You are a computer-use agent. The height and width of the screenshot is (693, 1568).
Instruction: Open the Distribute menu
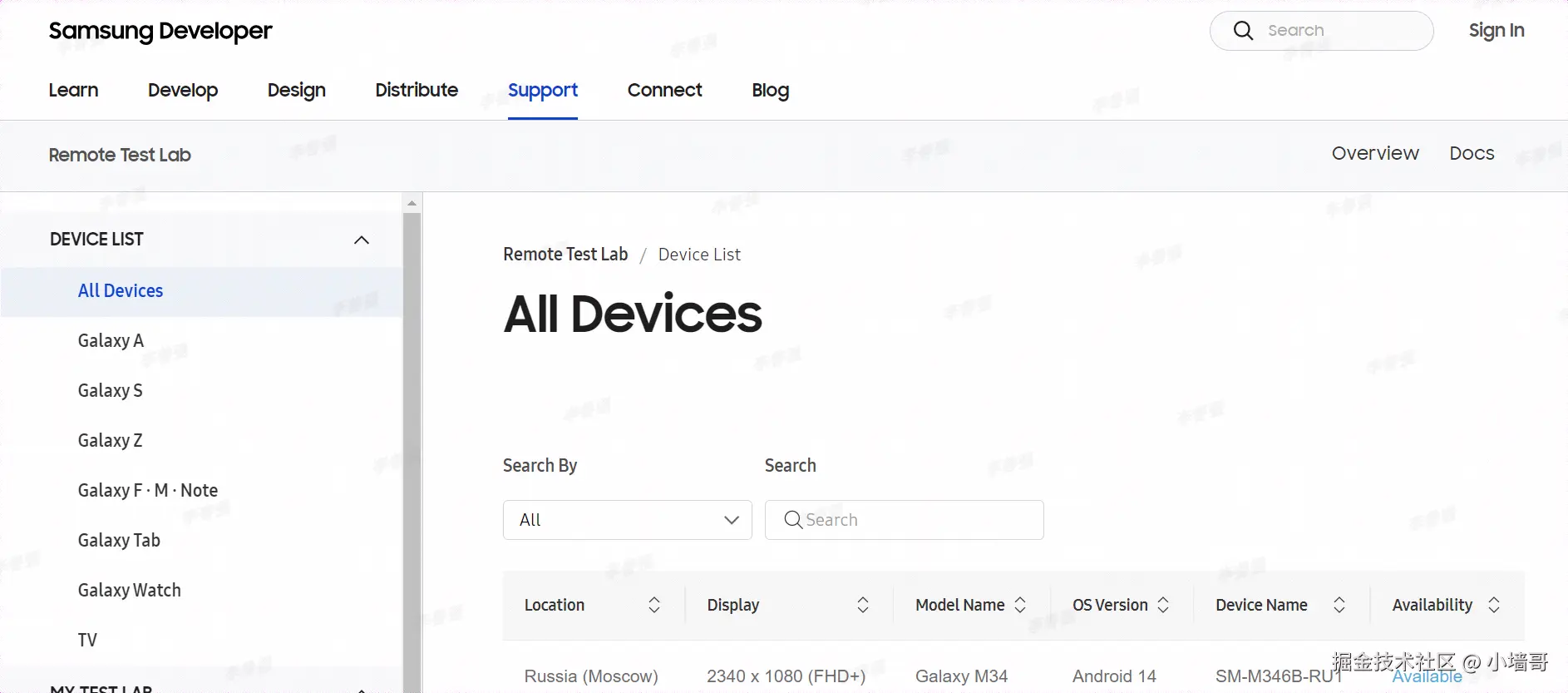(x=417, y=90)
